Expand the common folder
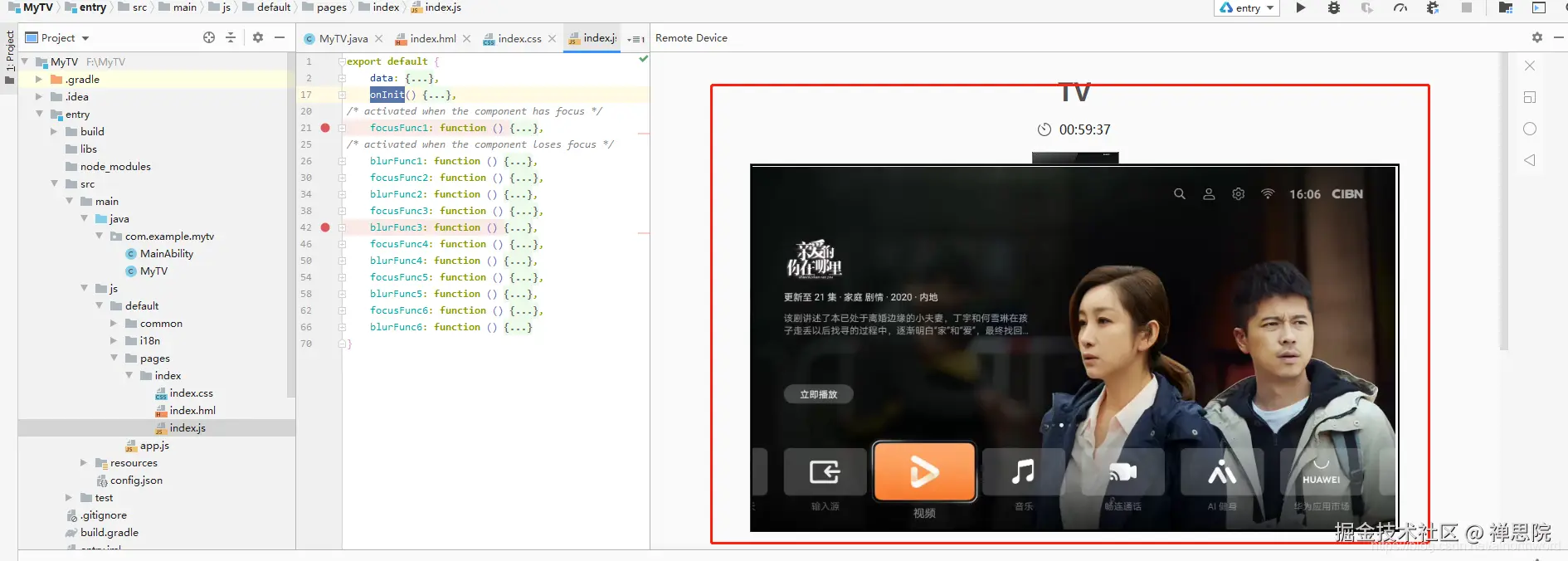The image size is (1568, 561). click(x=113, y=323)
